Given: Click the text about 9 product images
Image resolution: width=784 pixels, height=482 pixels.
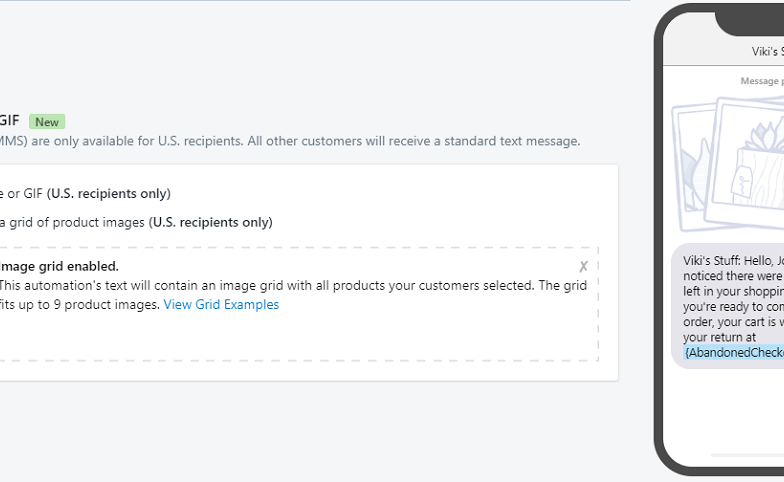Looking at the screenshot, I should pos(80,305).
